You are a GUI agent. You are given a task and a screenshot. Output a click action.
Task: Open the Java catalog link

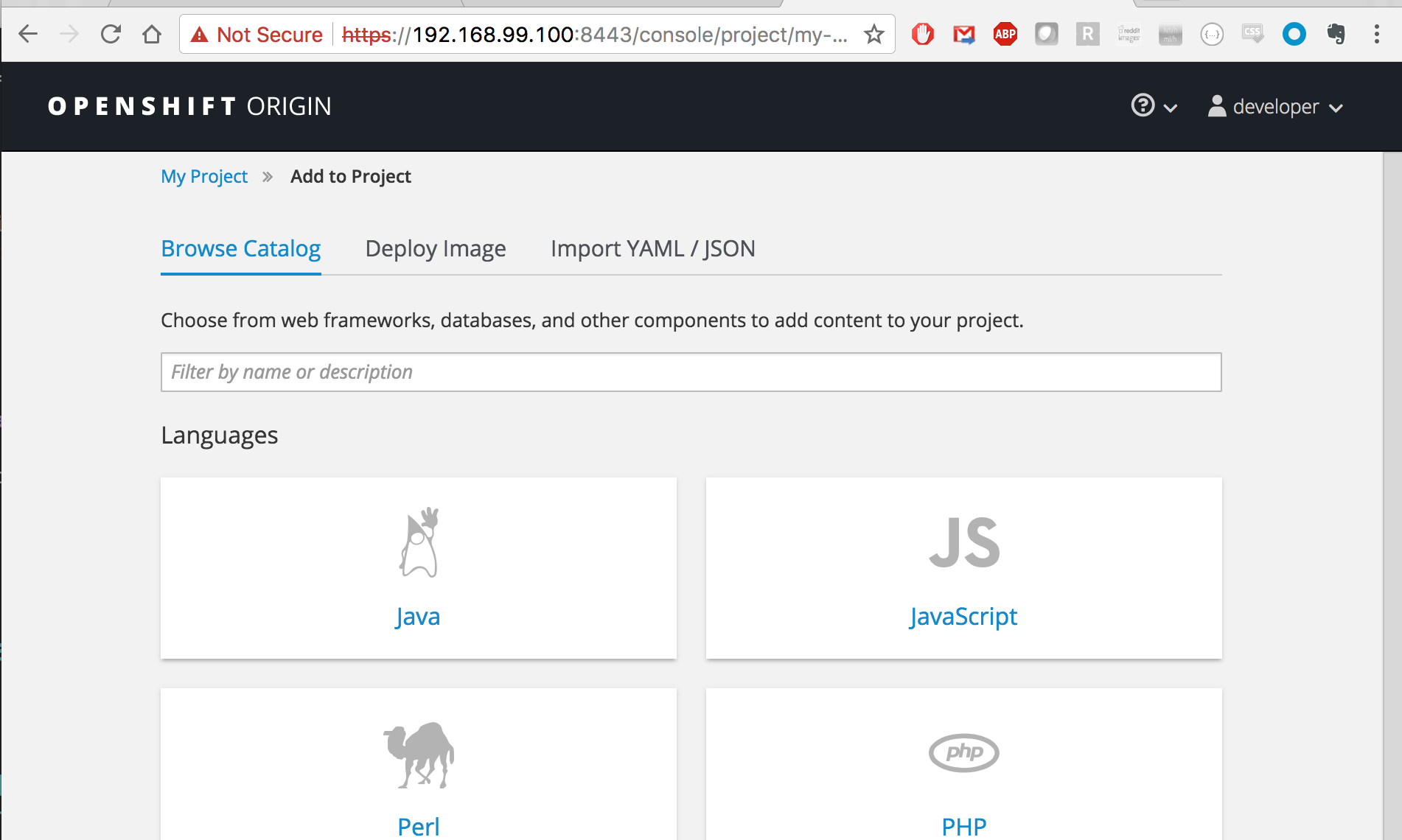(418, 617)
